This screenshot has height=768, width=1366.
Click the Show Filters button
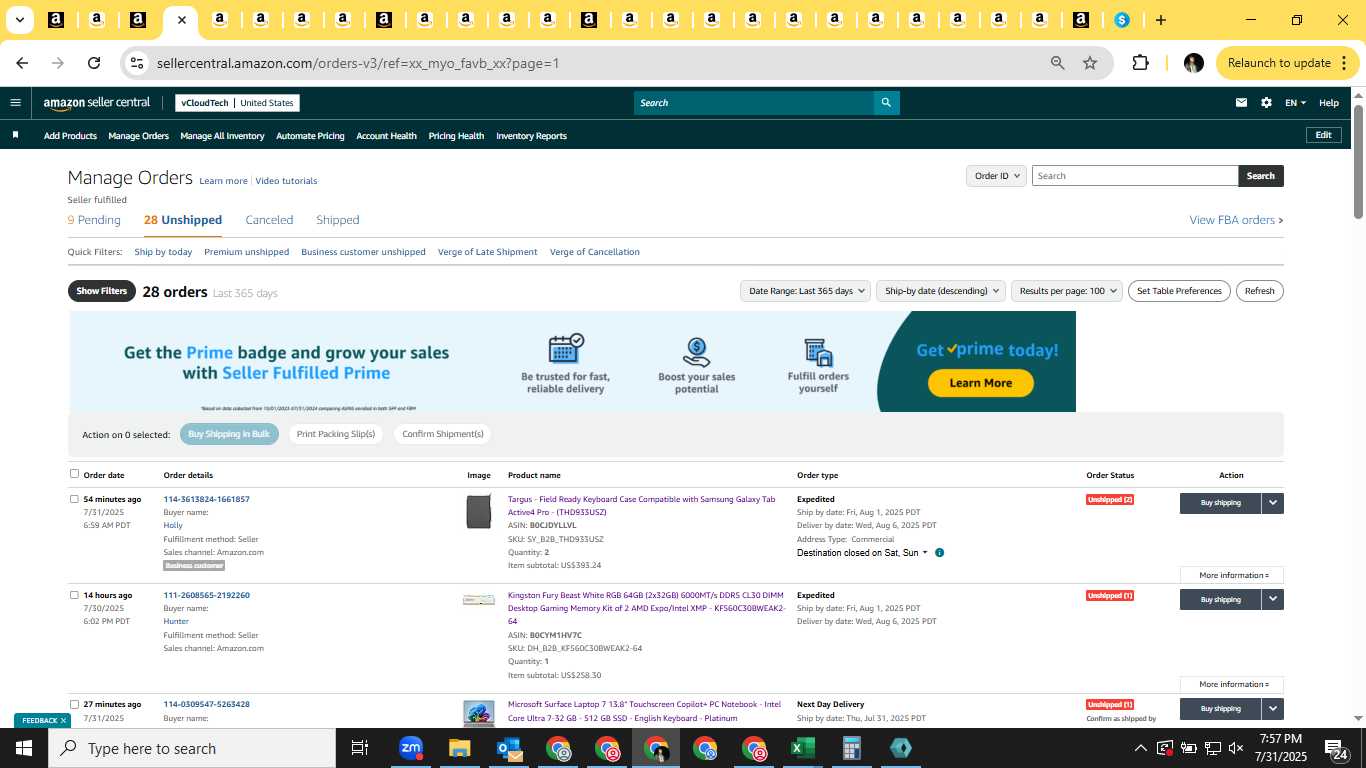pyautogui.click(x=102, y=291)
